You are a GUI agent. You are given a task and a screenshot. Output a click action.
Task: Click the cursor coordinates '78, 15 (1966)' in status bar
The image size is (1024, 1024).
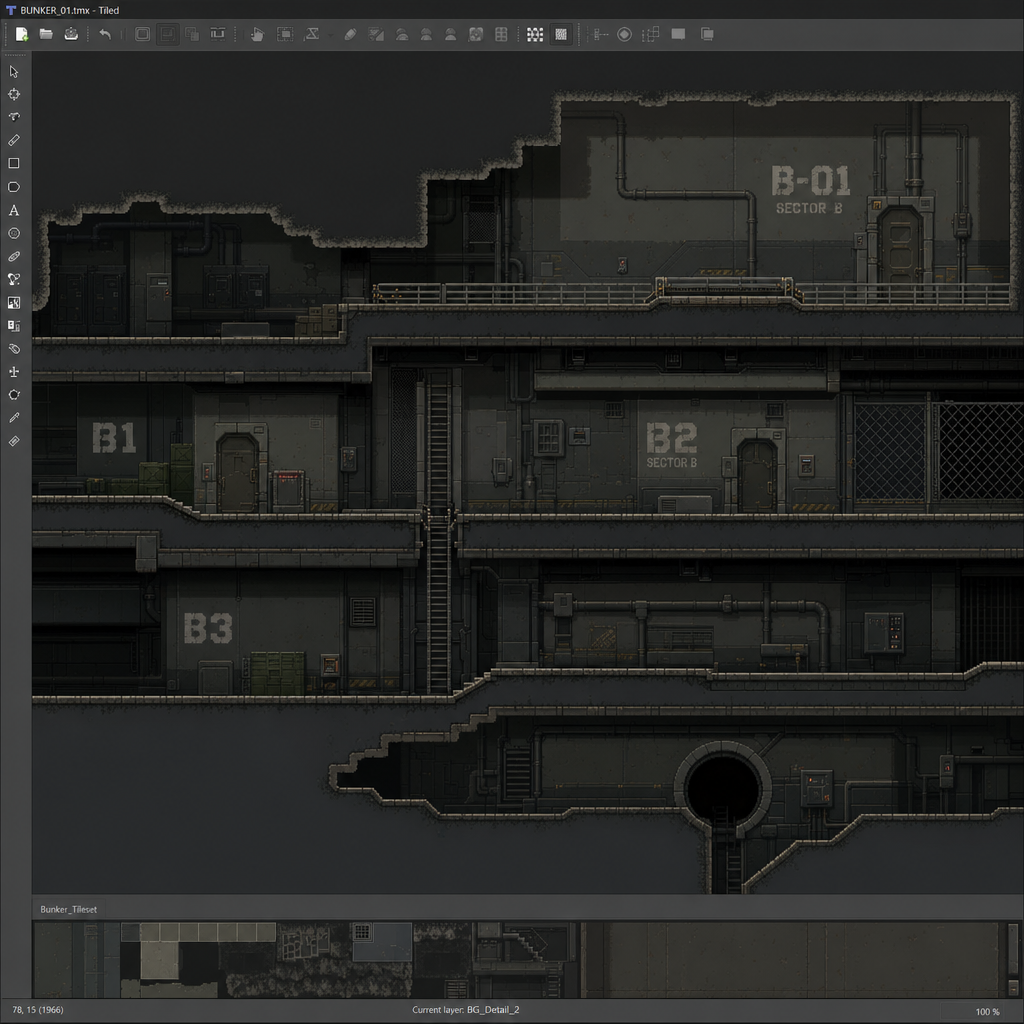(x=38, y=1010)
